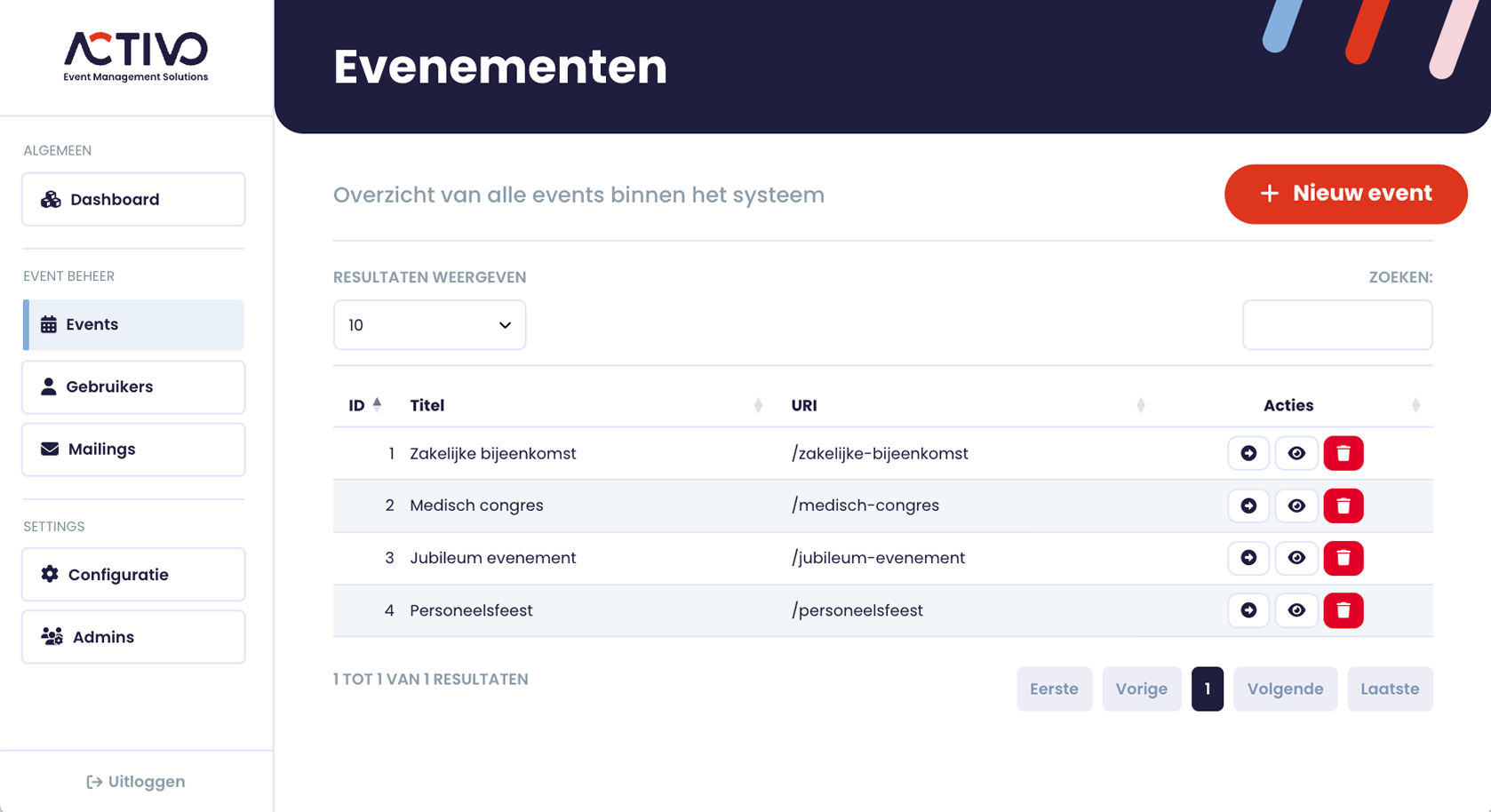Open 'Zakelijke bijeenkomst' via the arrow action icon
The width and height of the screenshot is (1491, 812).
coord(1248,453)
